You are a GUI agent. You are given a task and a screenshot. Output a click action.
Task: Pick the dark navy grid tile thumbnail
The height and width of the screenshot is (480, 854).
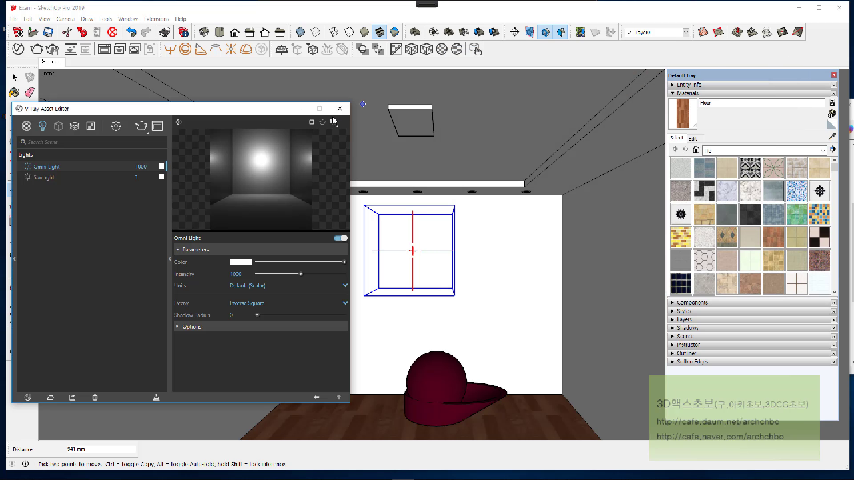pyautogui.click(x=681, y=284)
